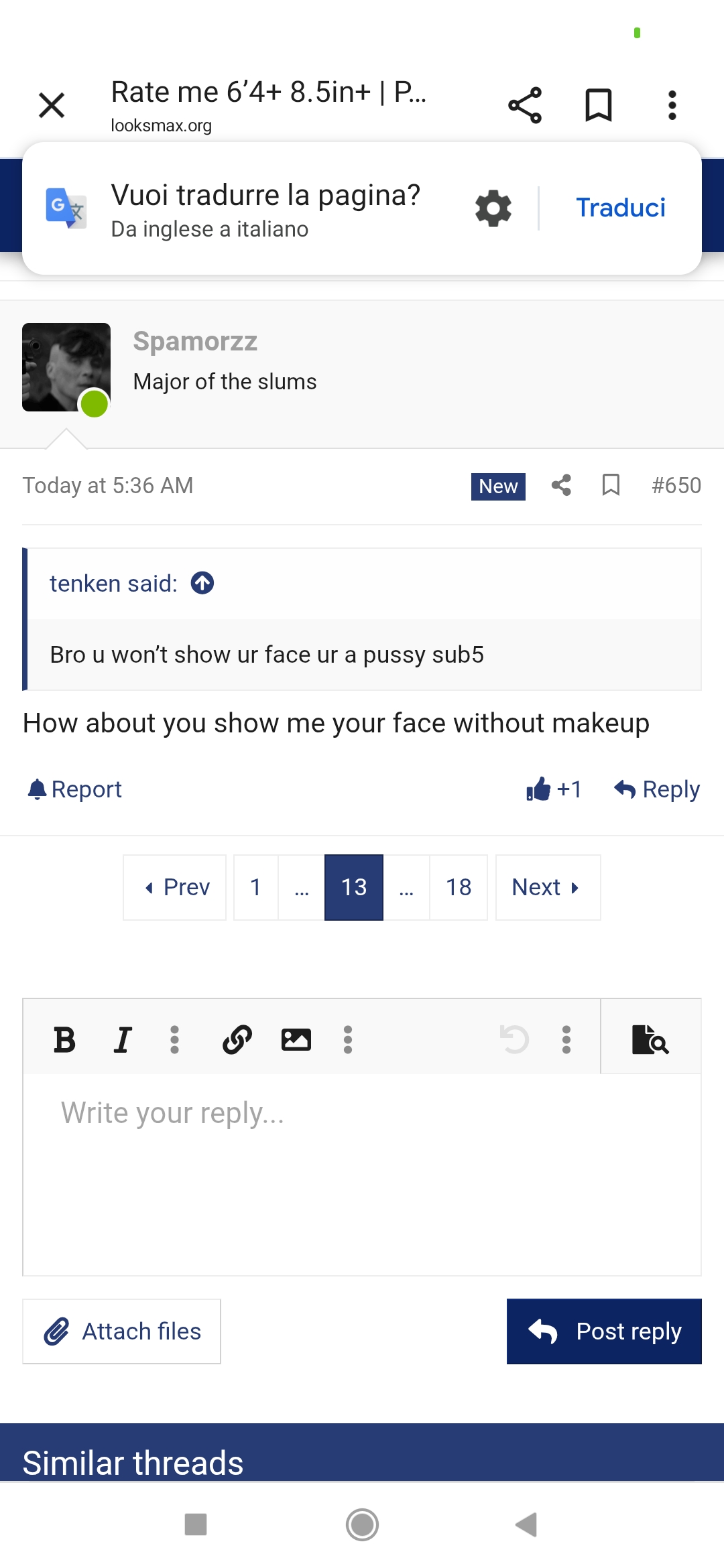The height and width of the screenshot is (1568, 724).
Task: Click the undo icon in the editor
Action: (x=515, y=1040)
